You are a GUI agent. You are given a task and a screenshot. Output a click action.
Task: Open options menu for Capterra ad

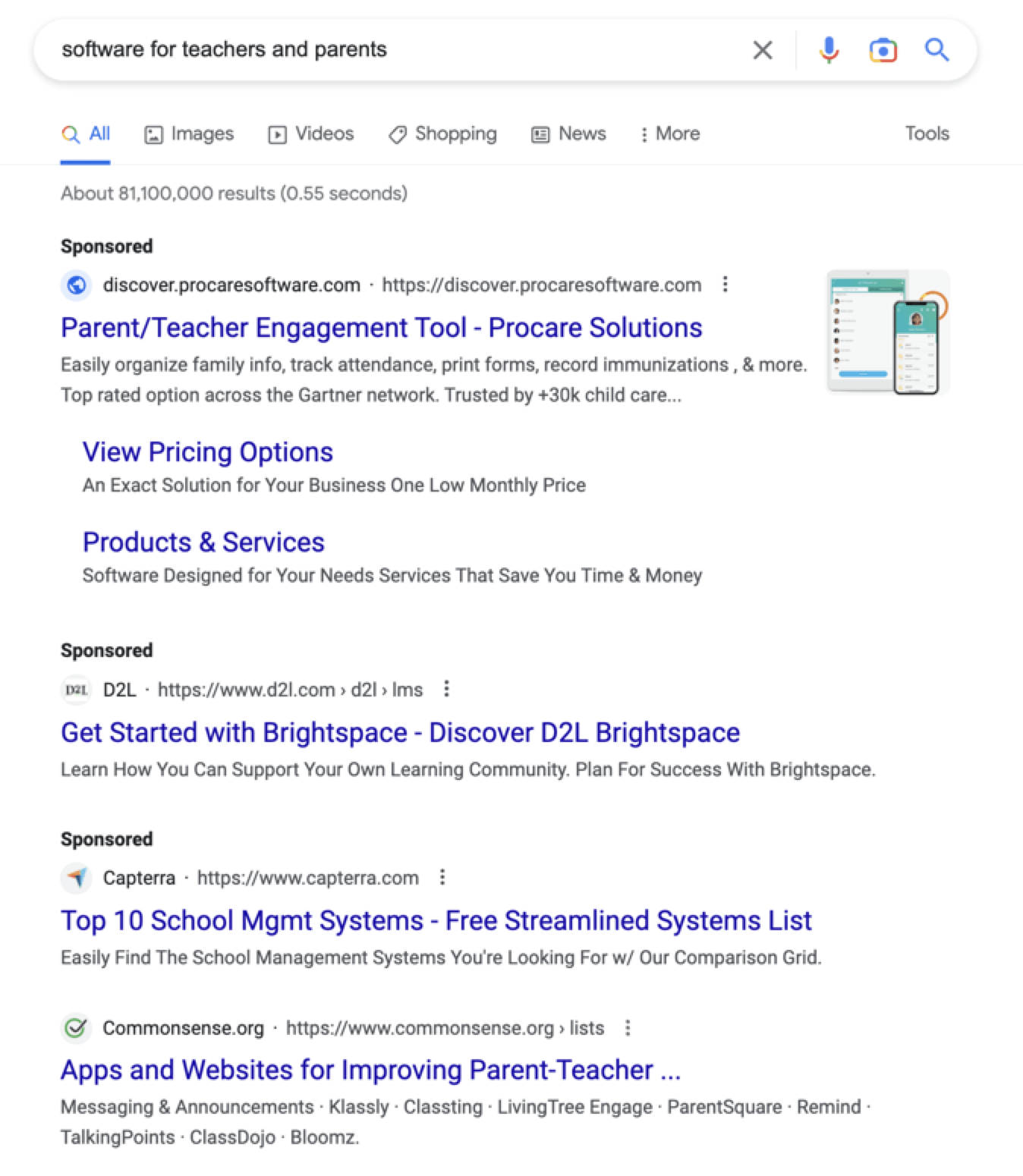pyautogui.click(x=442, y=878)
